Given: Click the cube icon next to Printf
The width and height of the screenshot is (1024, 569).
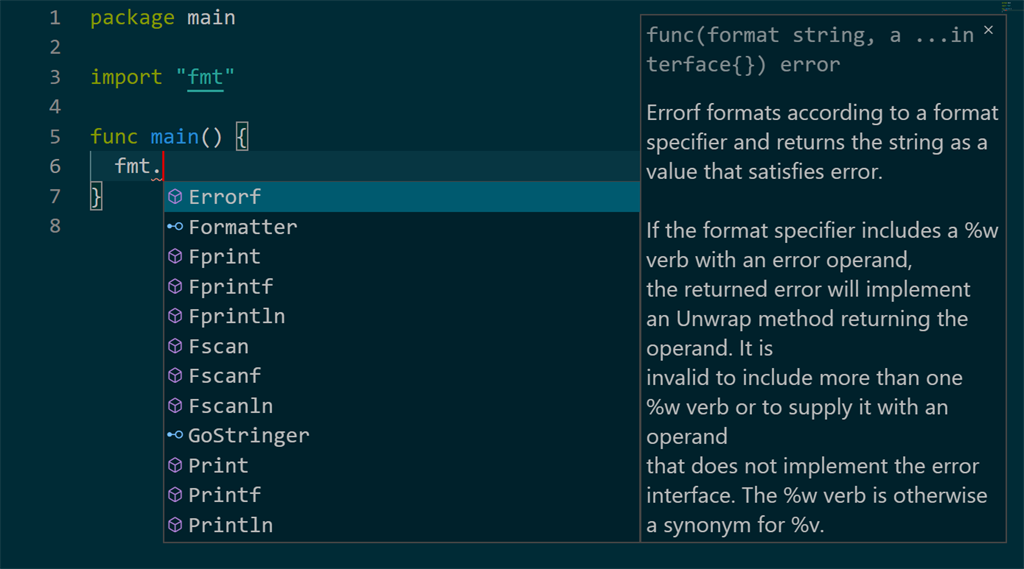Looking at the screenshot, I should coord(175,495).
